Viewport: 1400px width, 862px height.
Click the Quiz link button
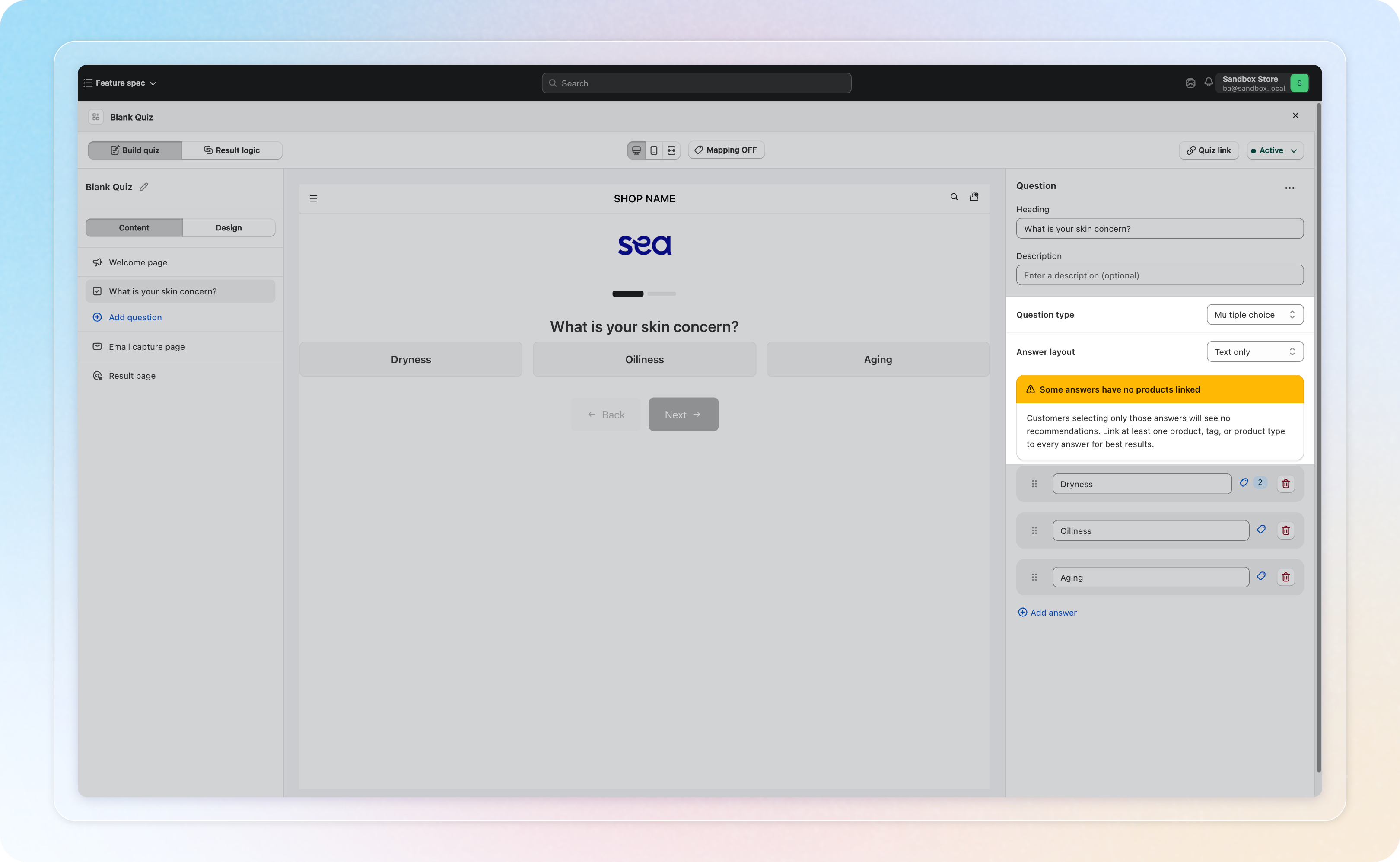click(1209, 150)
